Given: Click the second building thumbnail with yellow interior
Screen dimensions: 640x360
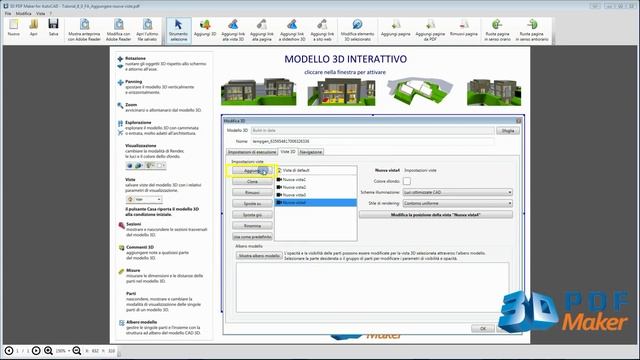Looking at the screenshot, I should tap(341, 92).
